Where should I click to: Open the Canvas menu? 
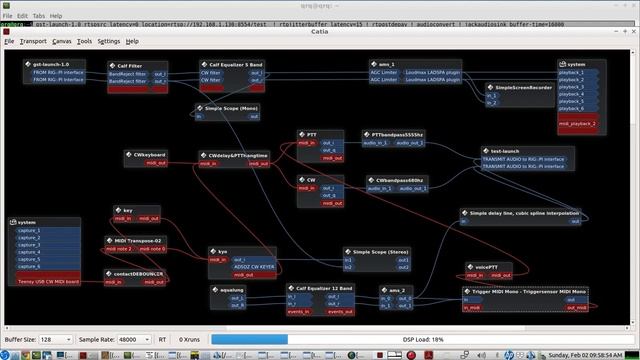[x=62, y=41]
